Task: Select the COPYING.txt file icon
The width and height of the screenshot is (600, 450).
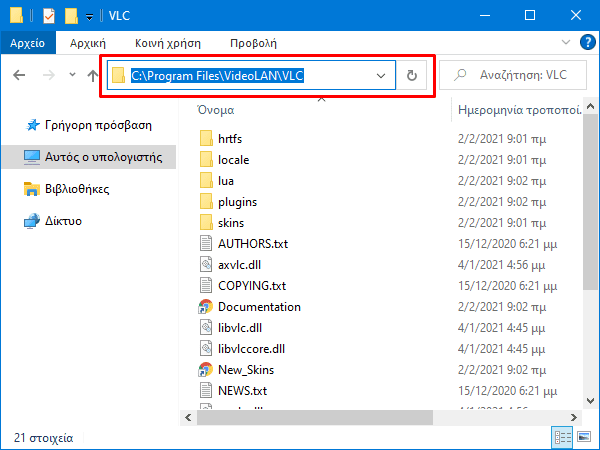Action: tap(206, 286)
